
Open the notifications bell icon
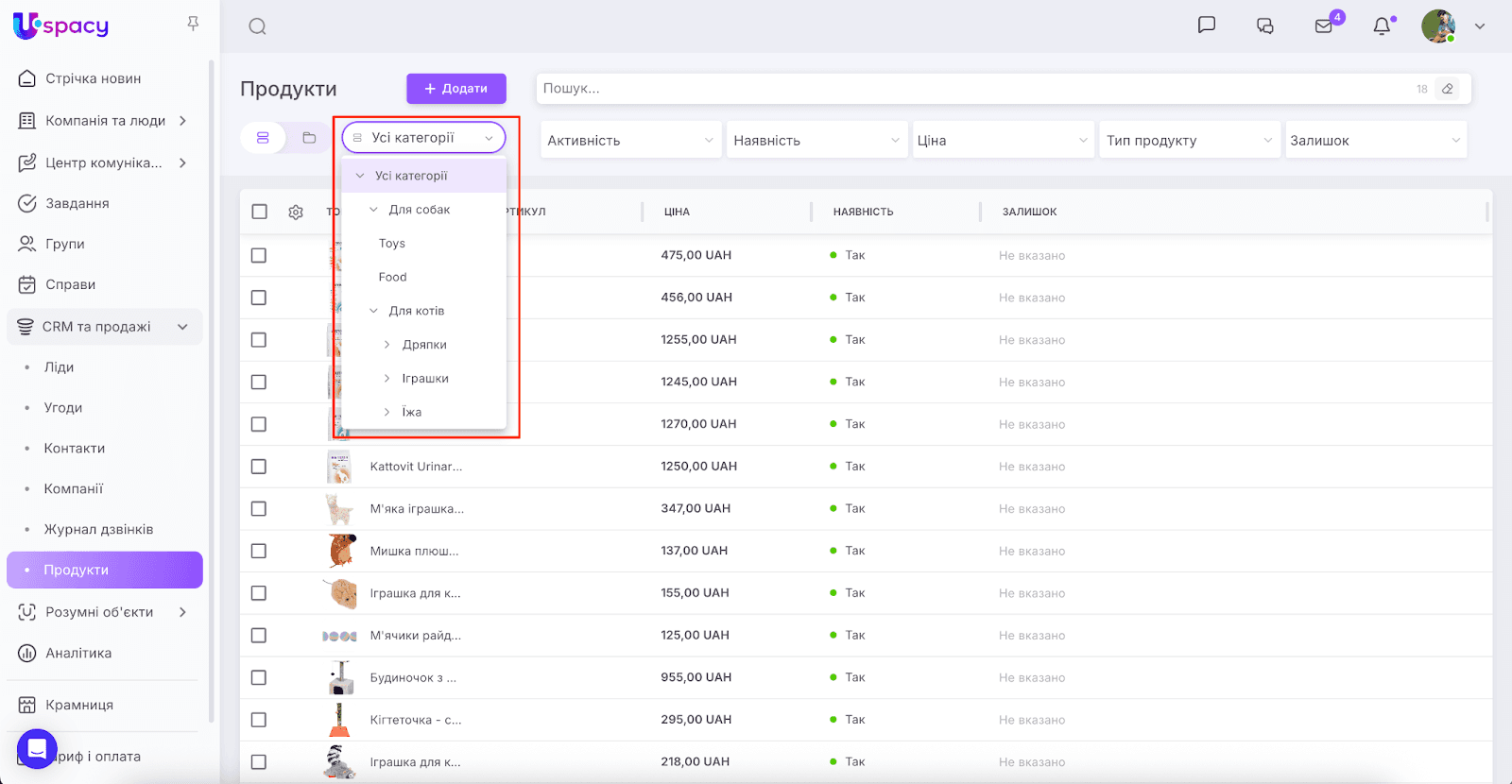1382,26
